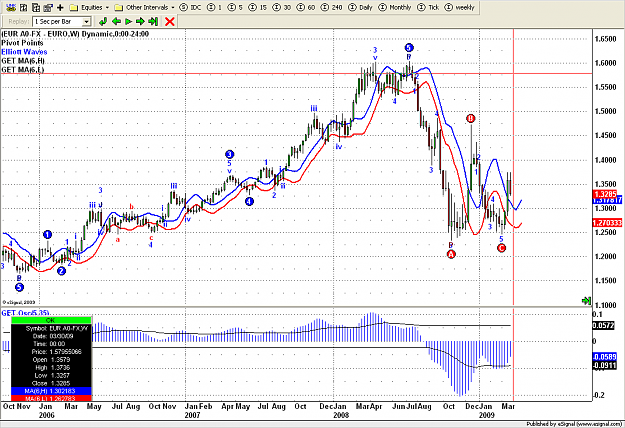Click the circled wave 5 label at the 2008 peak
The height and width of the screenshot is (428, 625).
click(x=409, y=48)
